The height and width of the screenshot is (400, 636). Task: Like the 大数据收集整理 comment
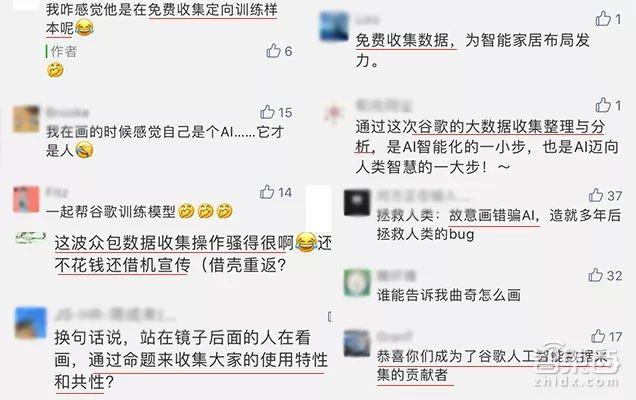(x=603, y=105)
